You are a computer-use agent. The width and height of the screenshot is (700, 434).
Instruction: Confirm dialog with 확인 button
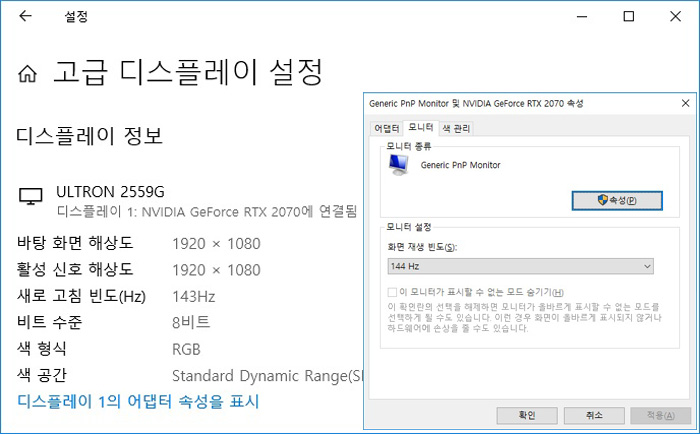coord(527,415)
